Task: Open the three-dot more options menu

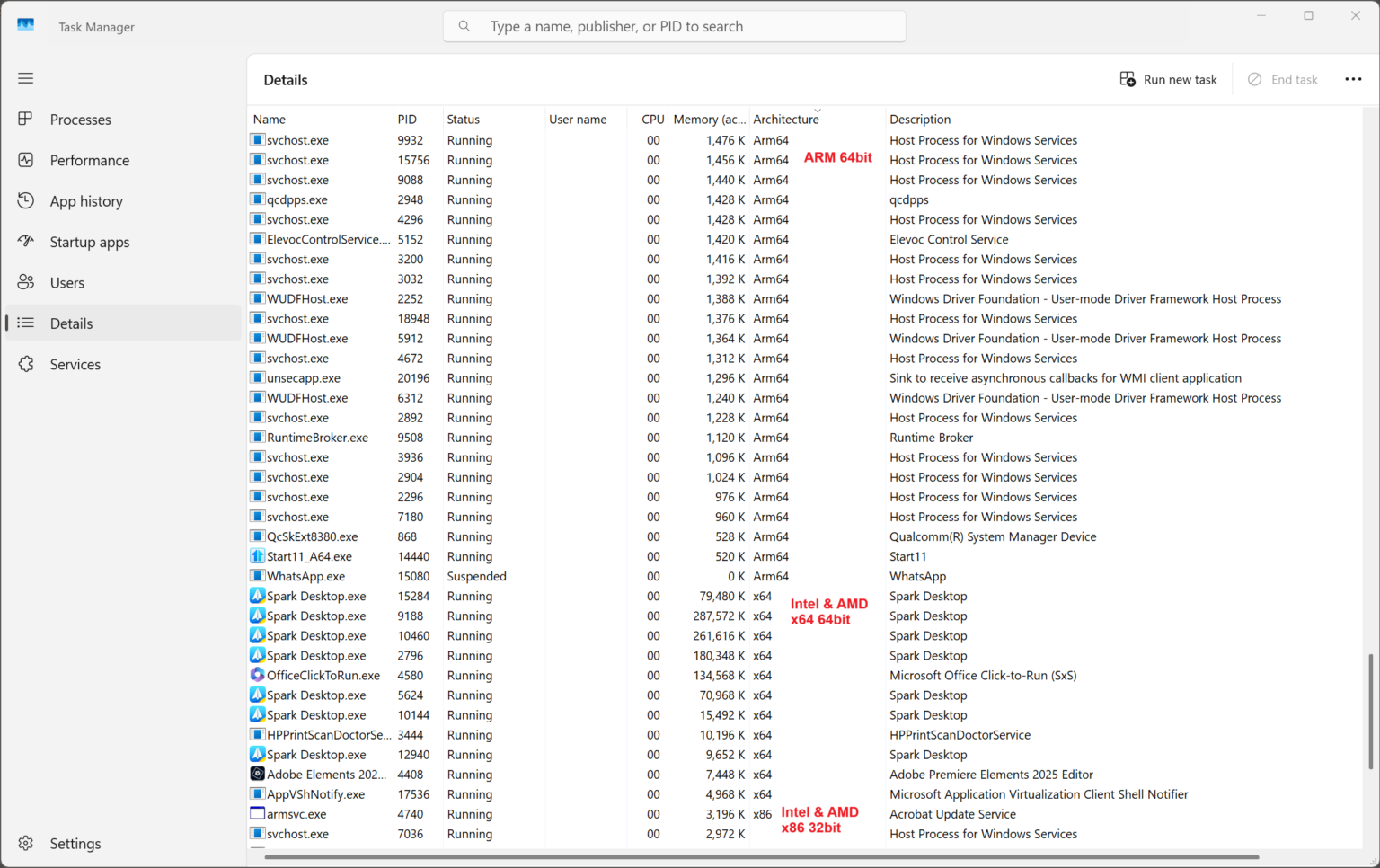Action: [1353, 79]
